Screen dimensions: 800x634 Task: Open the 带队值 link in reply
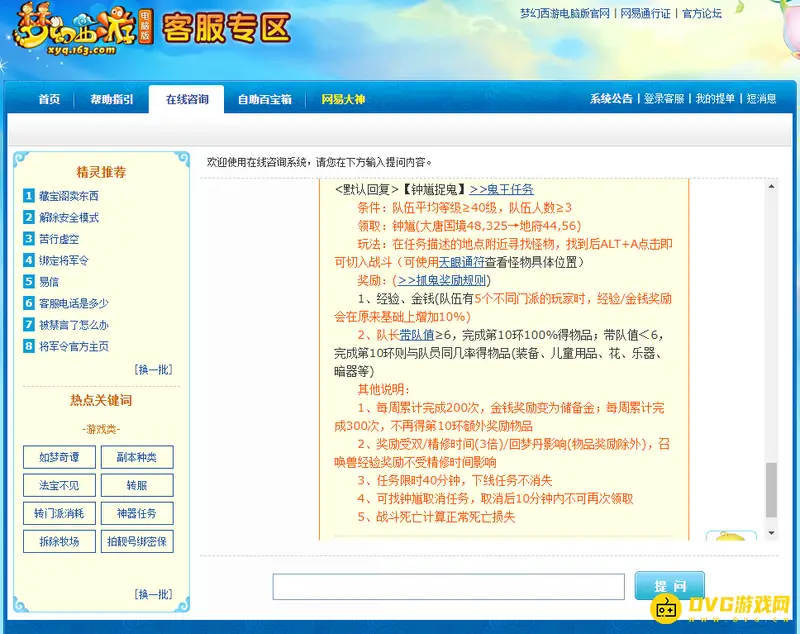417,335
